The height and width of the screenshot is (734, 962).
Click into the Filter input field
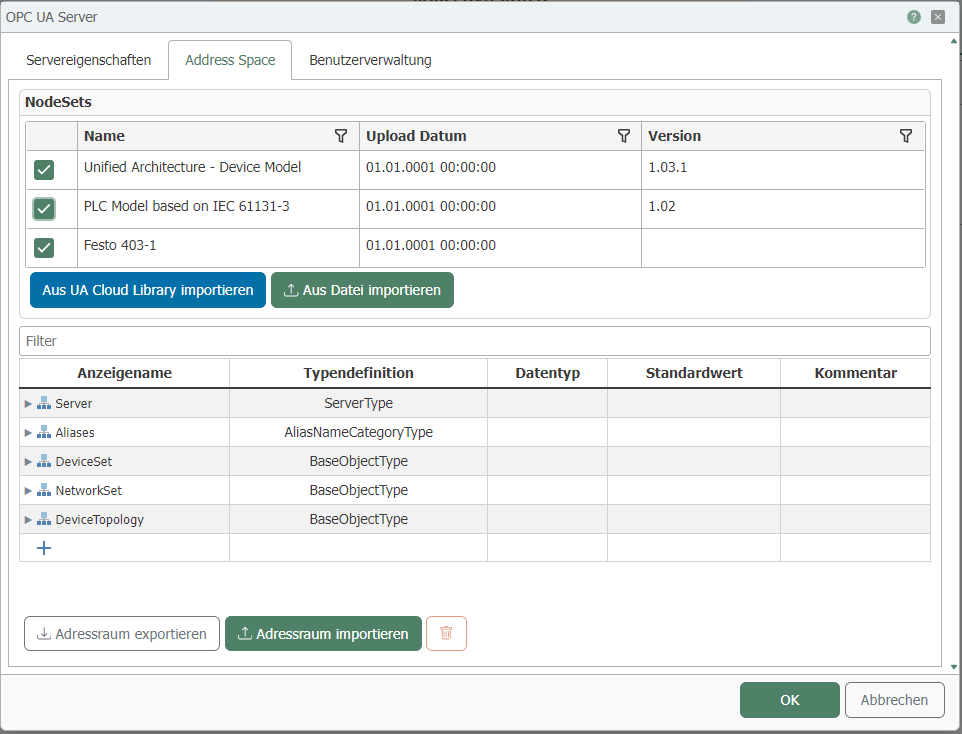pos(474,341)
